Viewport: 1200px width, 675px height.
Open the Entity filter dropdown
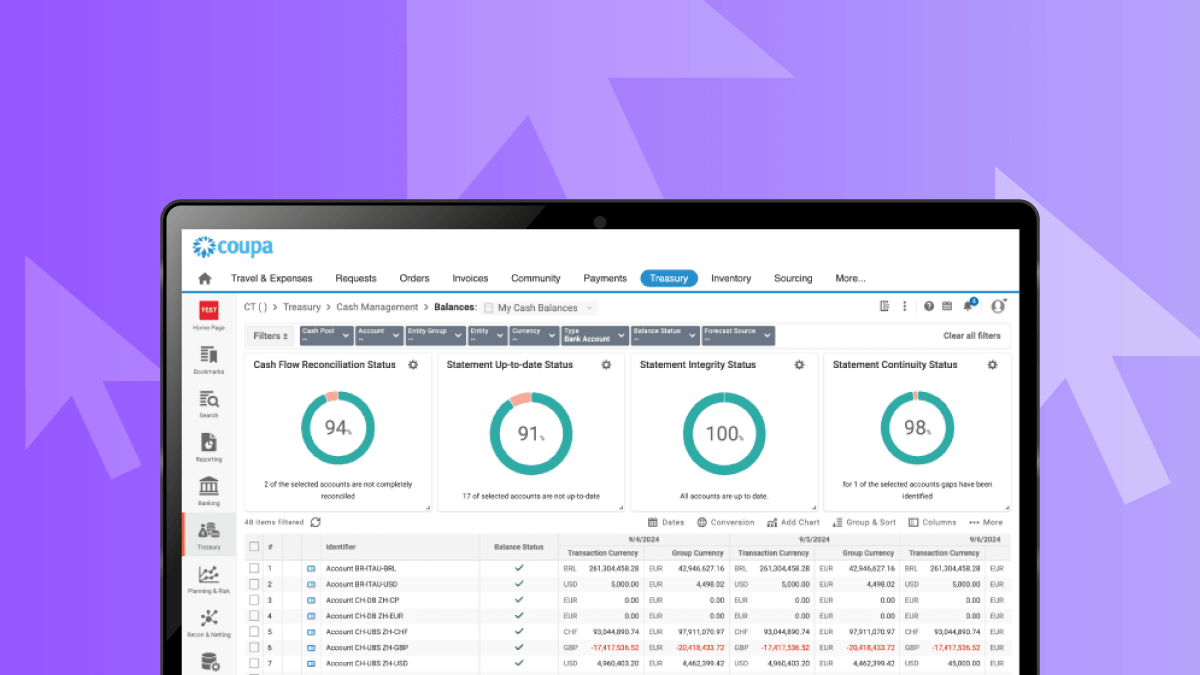coord(486,335)
